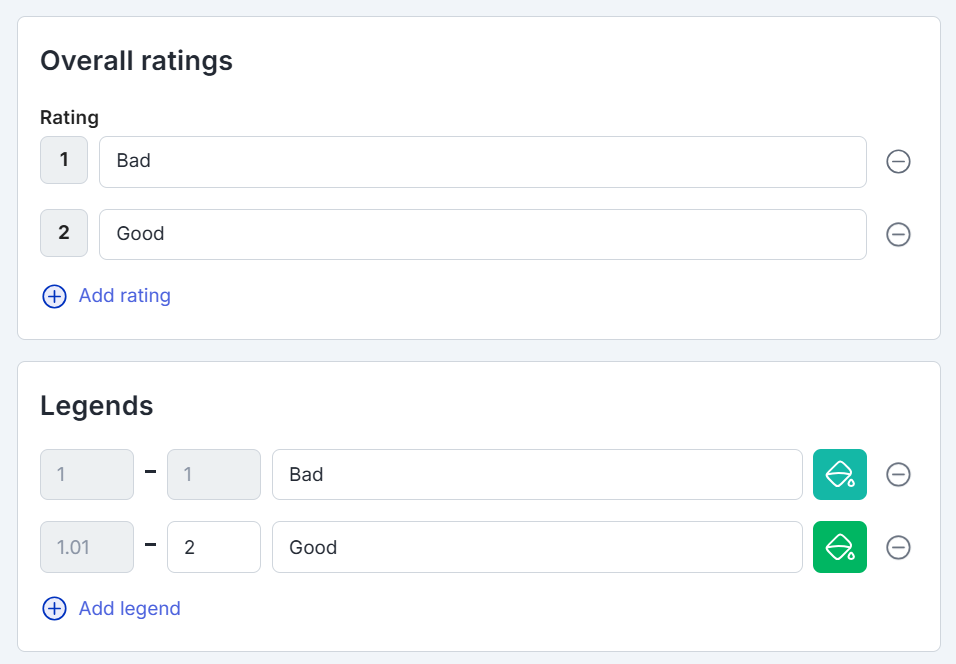Click the rating number 2 badge
The image size is (956, 664).
pyautogui.click(x=64, y=234)
